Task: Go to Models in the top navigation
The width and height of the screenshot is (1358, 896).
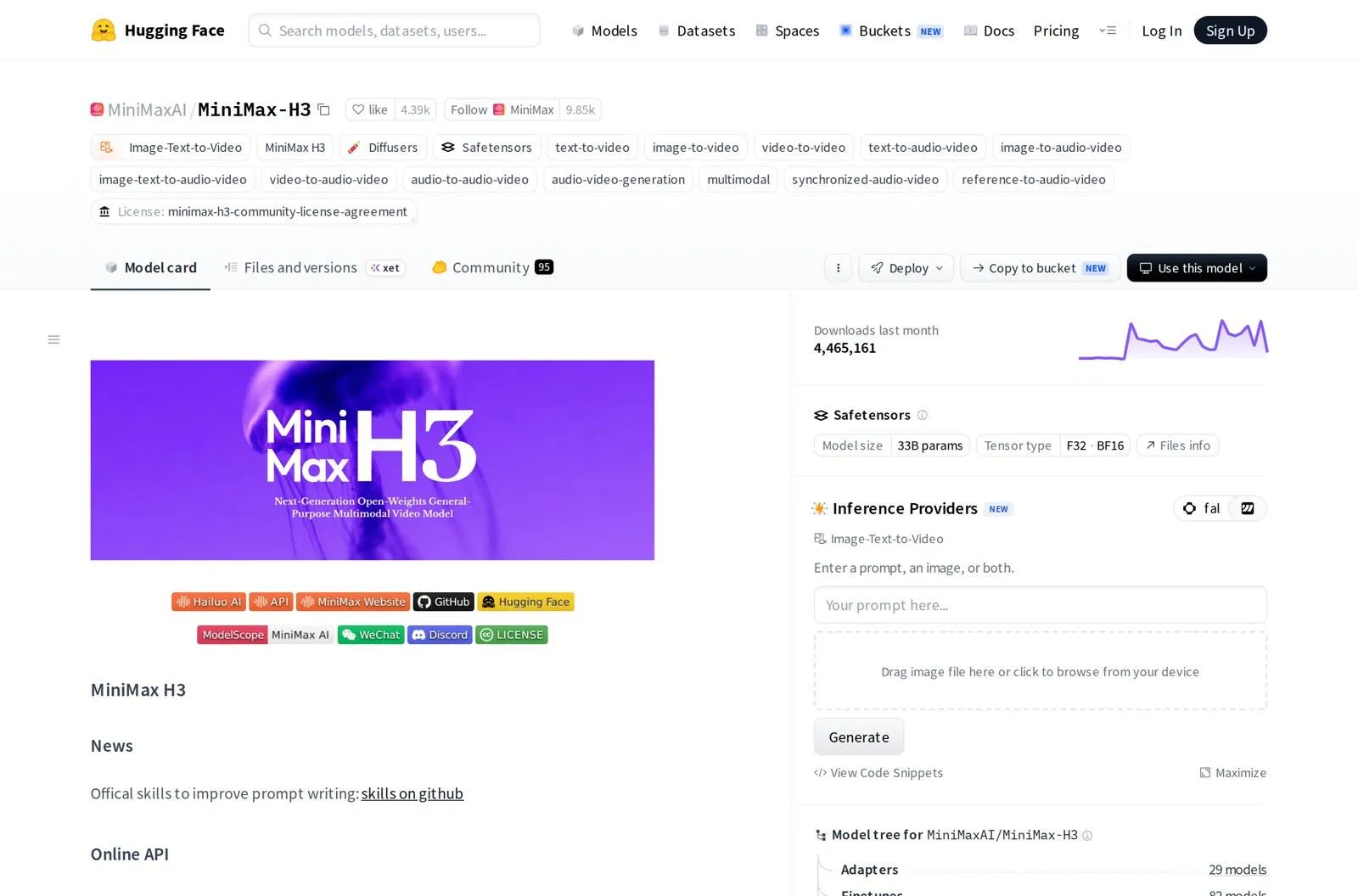Action: tap(604, 31)
